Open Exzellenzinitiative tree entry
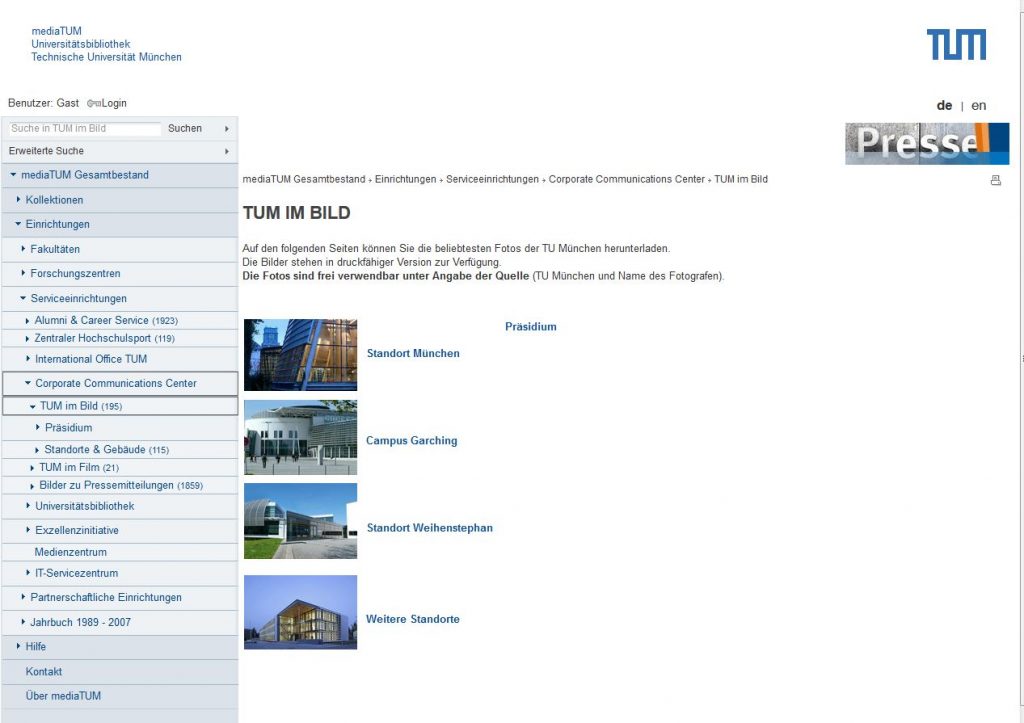The width and height of the screenshot is (1024, 723). tap(77, 530)
